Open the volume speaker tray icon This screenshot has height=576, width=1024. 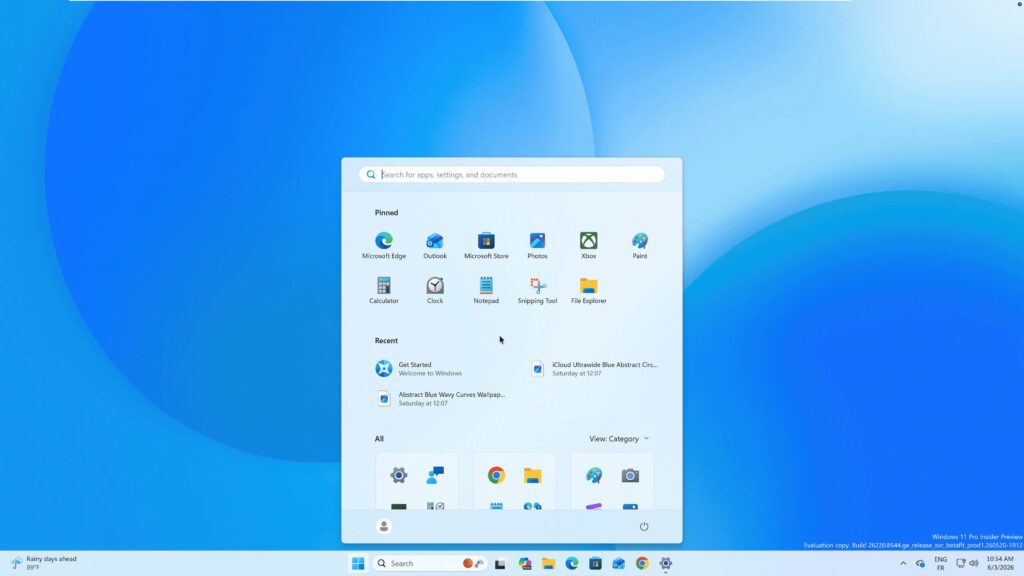[974, 563]
